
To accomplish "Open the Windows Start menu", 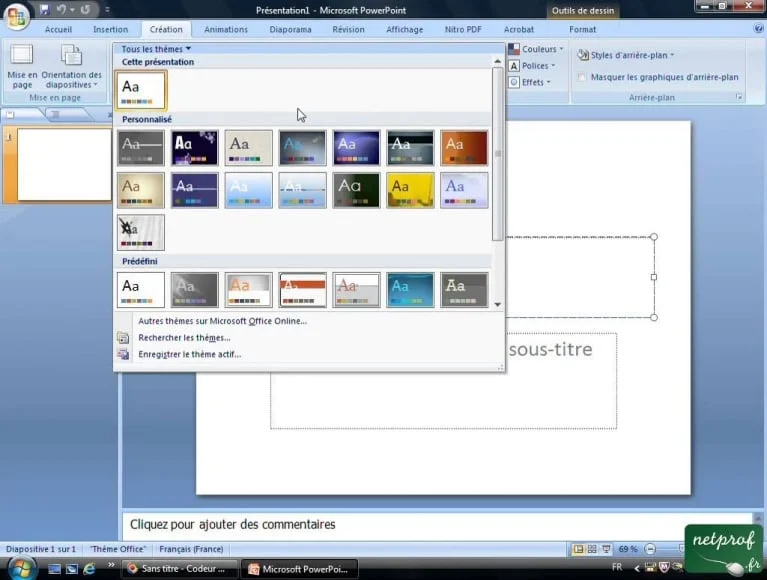I will [21, 569].
